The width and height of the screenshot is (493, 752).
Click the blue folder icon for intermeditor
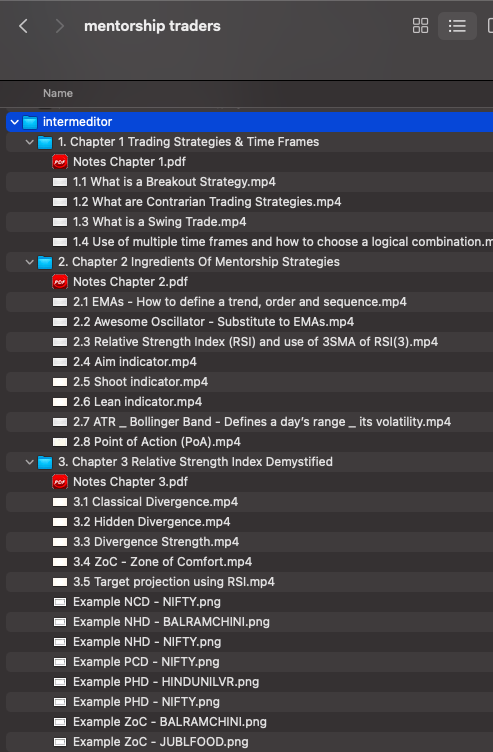(x=30, y=122)
